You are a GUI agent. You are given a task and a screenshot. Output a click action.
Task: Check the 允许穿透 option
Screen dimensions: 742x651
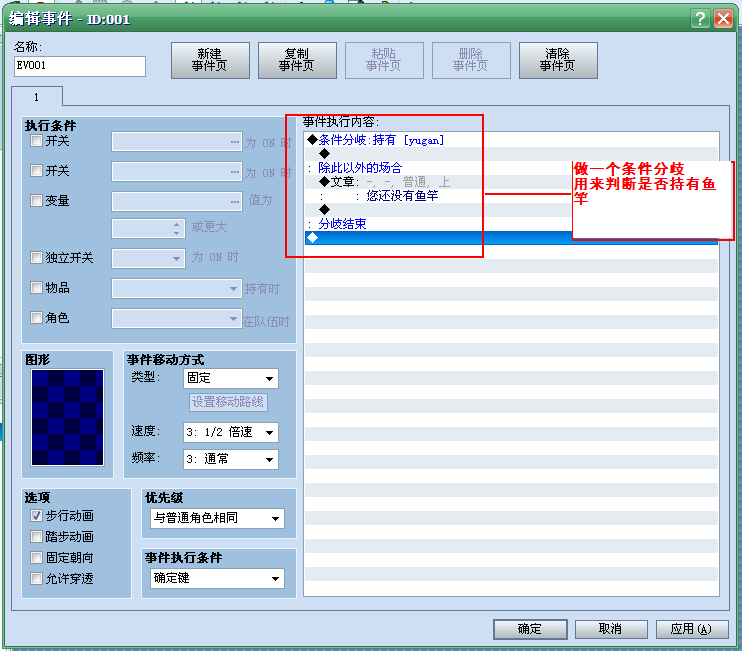[36, 578]
